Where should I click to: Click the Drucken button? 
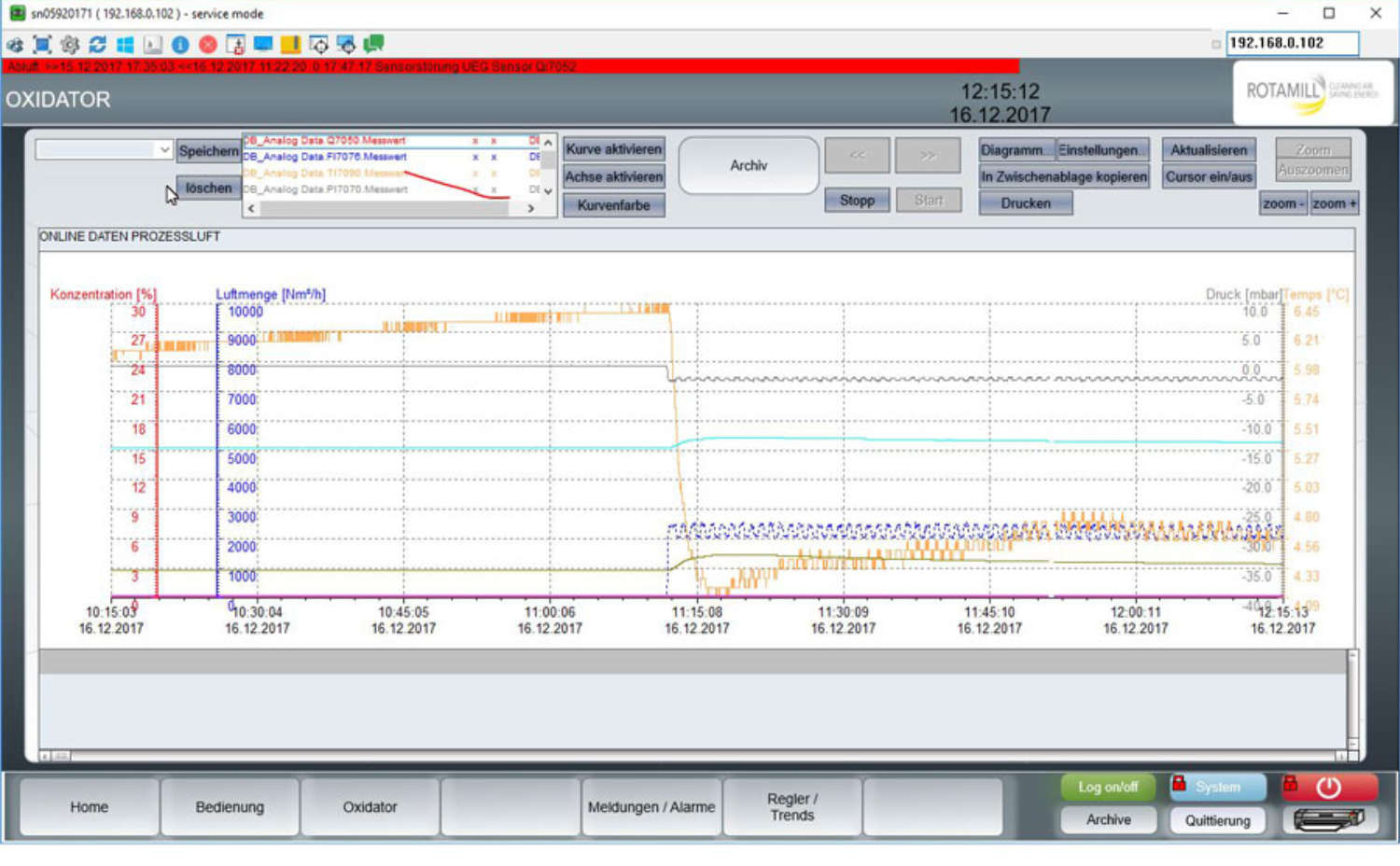coord(1025,203)
